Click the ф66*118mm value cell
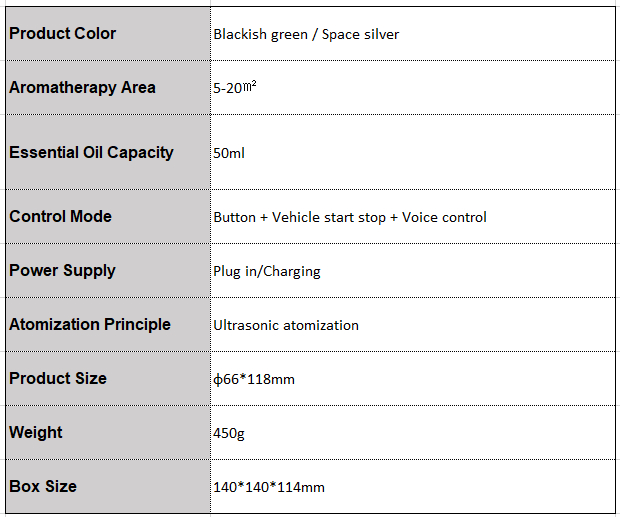The height and width of the screenshot is (517, 620). click(413, 379)
